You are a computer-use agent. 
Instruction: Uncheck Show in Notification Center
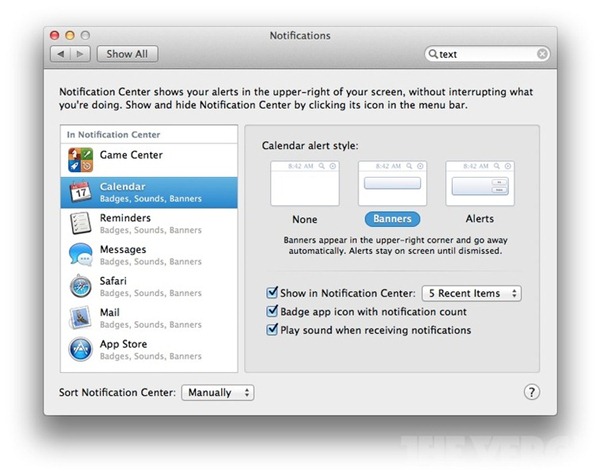point(272,293)
